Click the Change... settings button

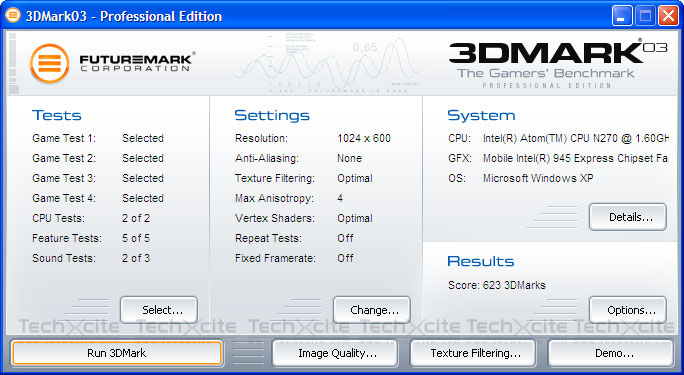pyautogui.click(x=372, y=310)
